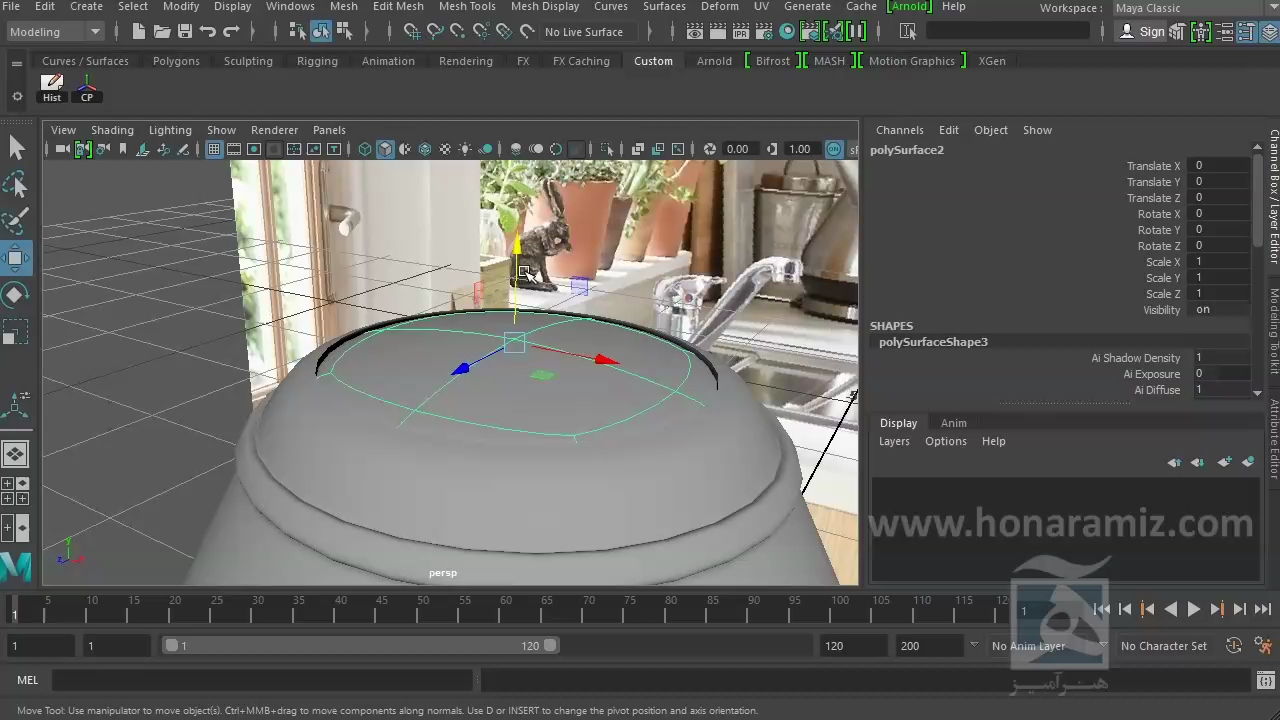
Task: Open the Modeling menu set dropdown
Action: tap(55, 32)
